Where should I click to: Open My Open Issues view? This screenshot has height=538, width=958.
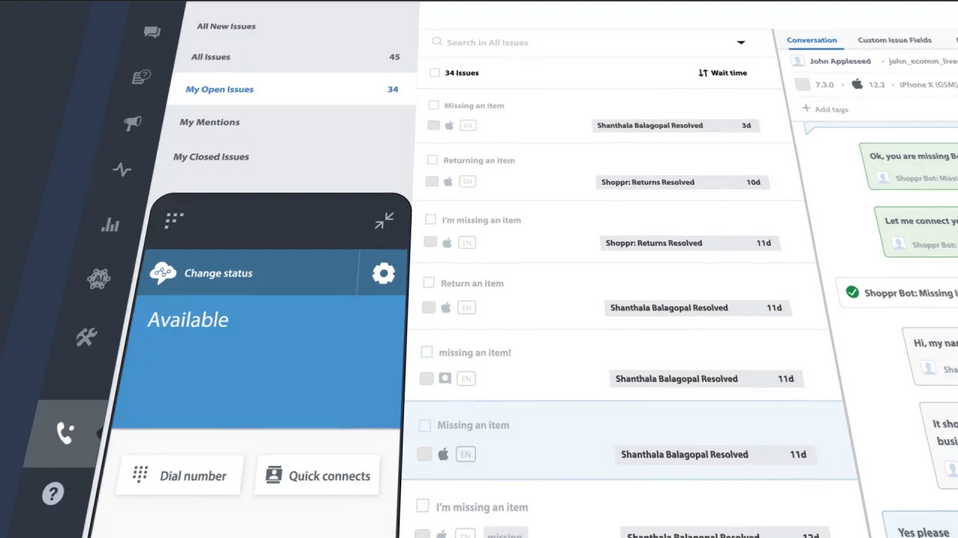(x=219, y=89)
